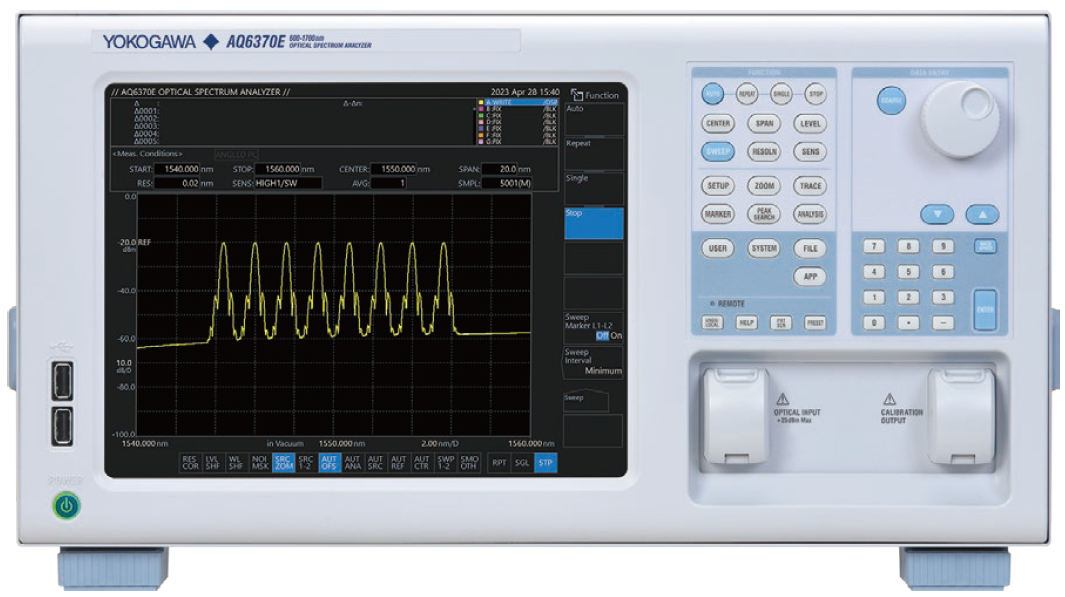
Task: Click the SPAN value field showing 20.0 nm
Action: tap(497, 166)
